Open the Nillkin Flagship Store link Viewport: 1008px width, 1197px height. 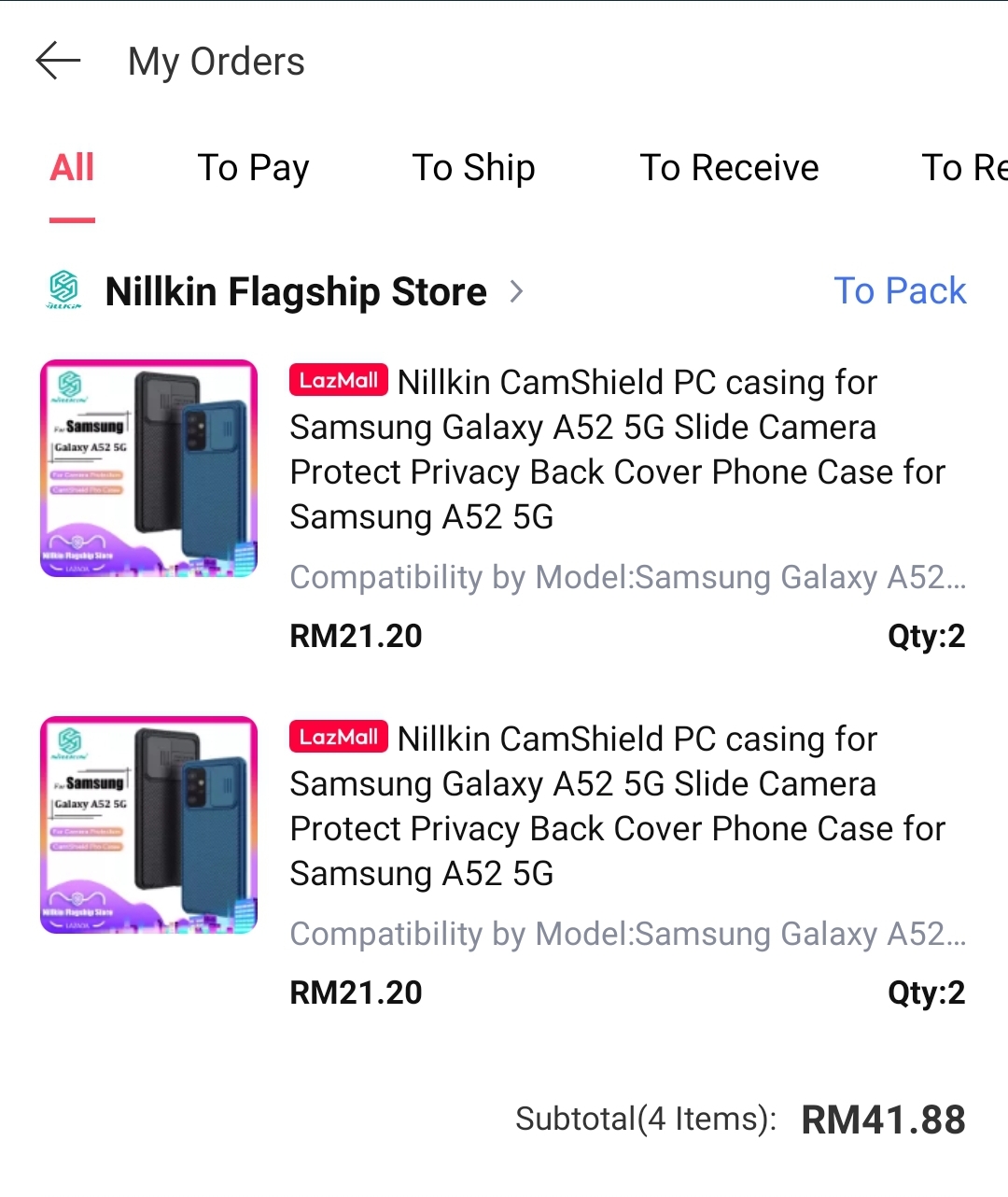[x=296, y=291]
